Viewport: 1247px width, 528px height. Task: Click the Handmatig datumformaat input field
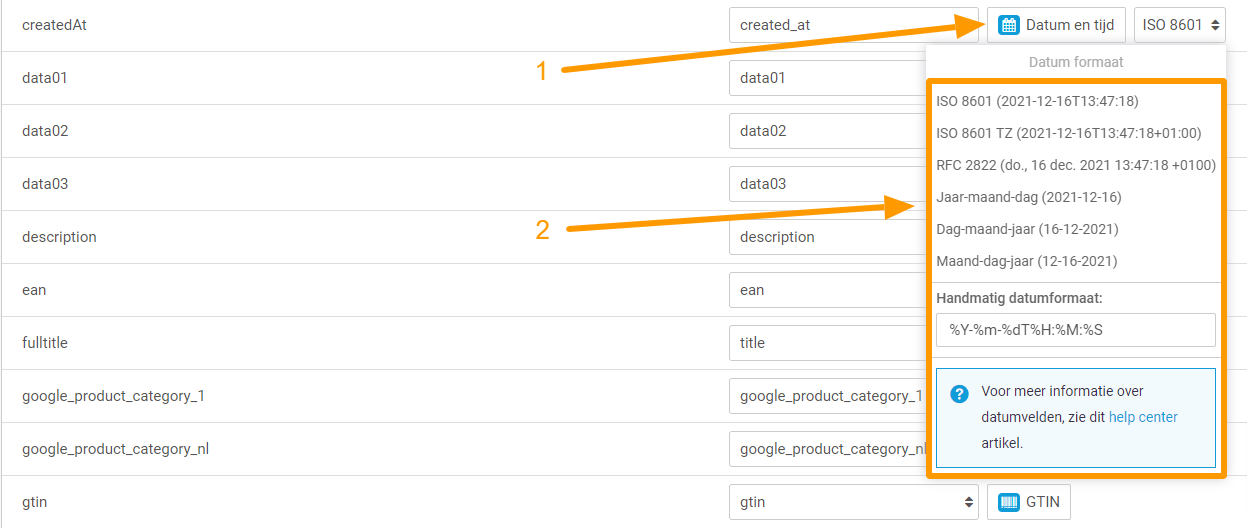click(1076, 330)
